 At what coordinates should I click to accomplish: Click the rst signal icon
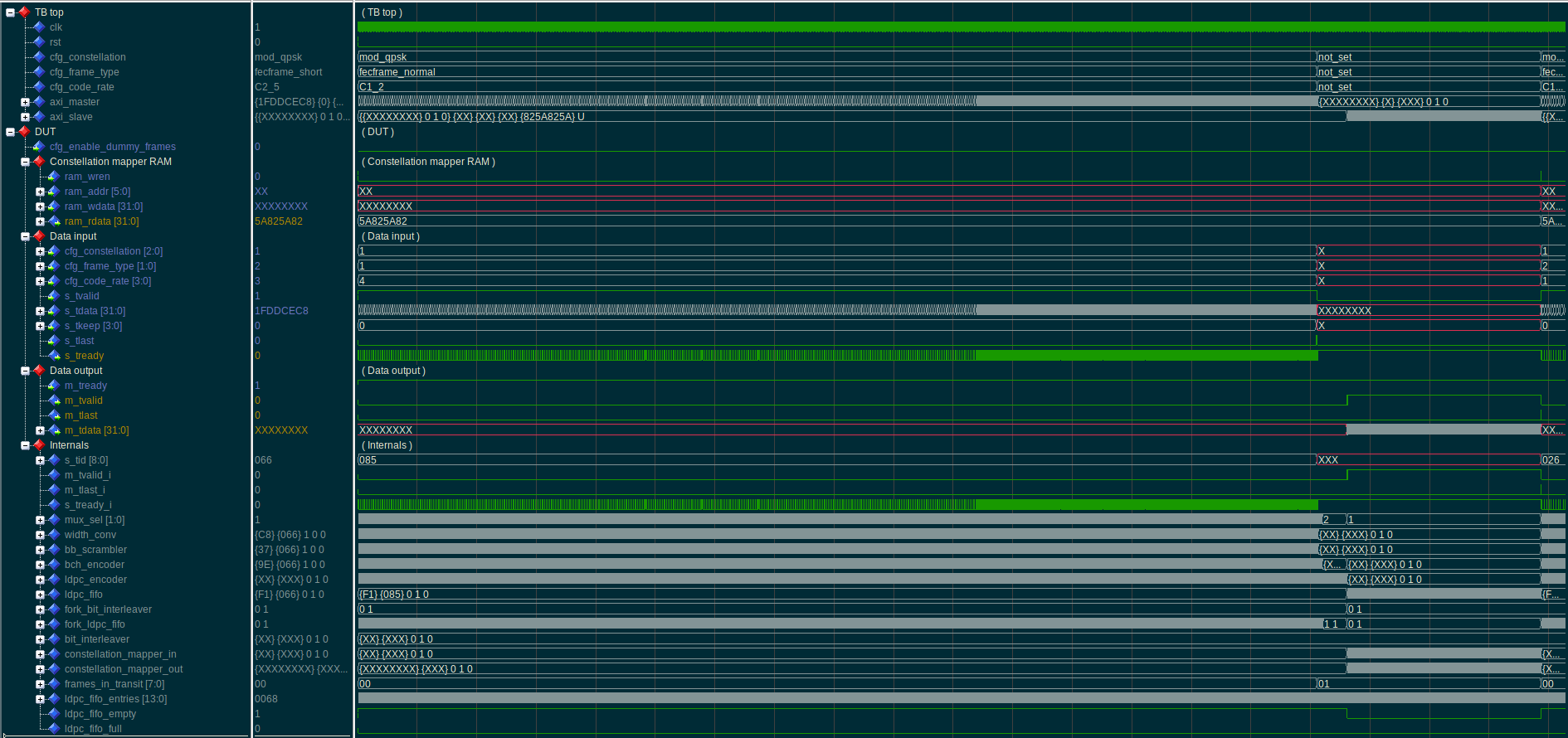coord(39,42)
